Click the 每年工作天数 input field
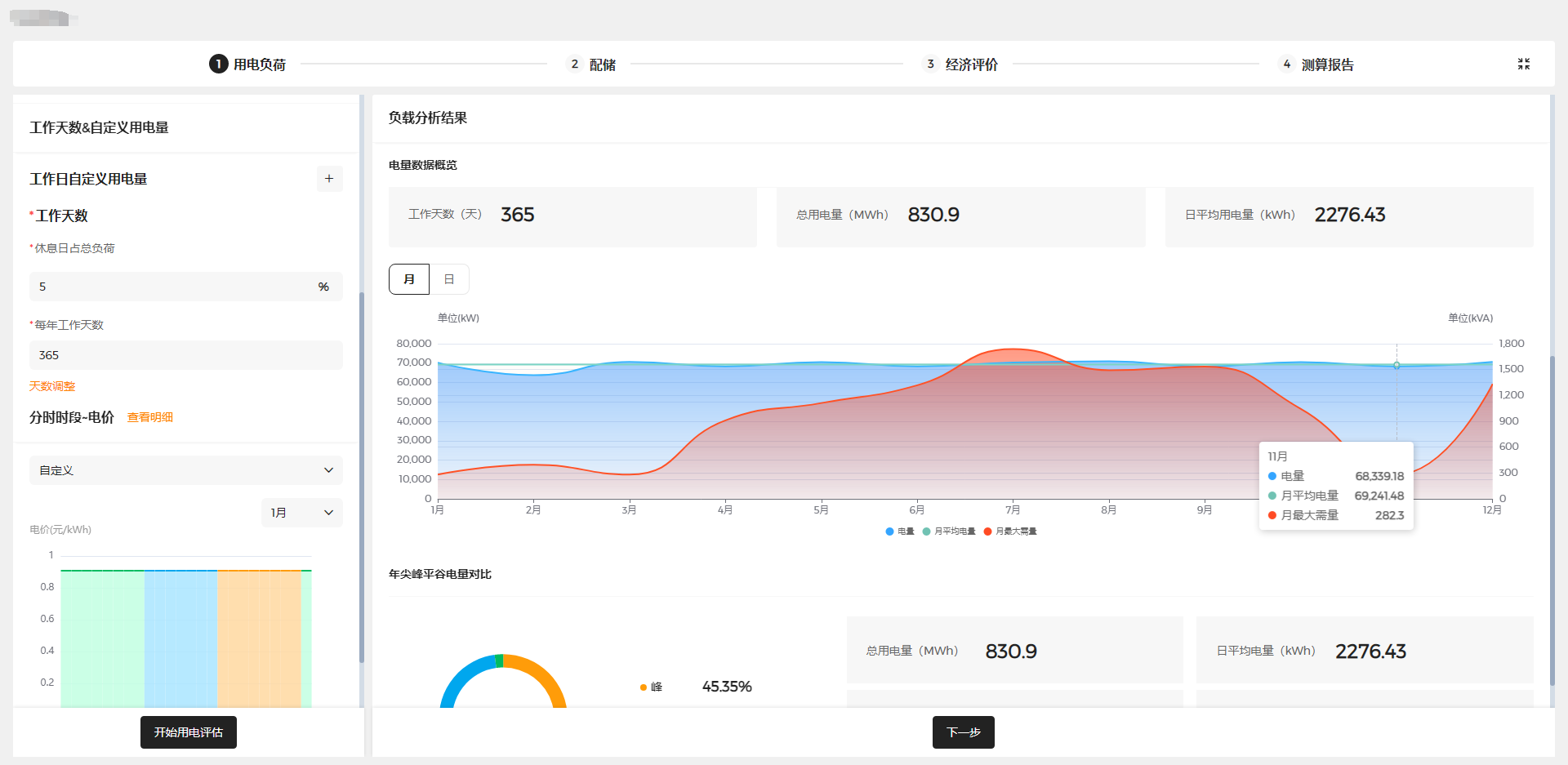1568x765 pixels. click(185, 355)
